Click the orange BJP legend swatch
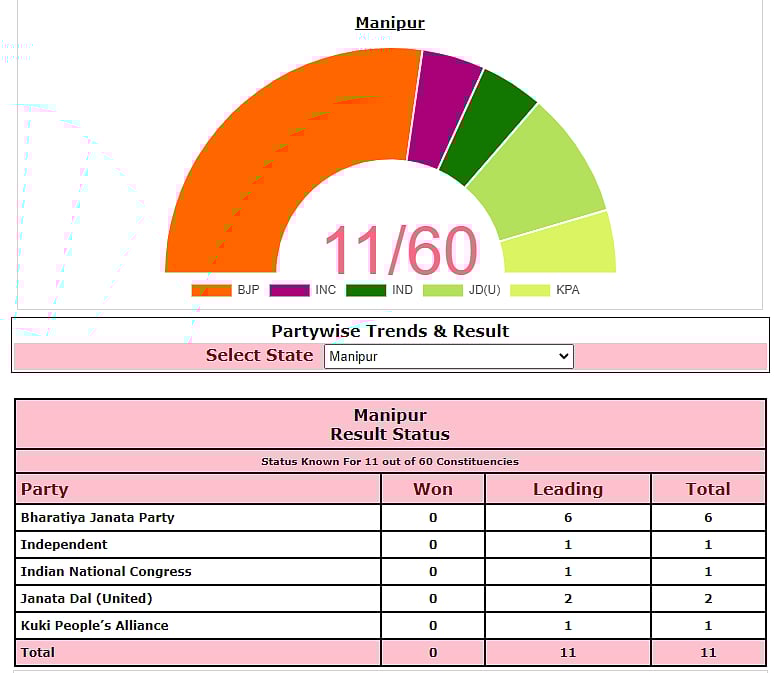 coord(211,290)
